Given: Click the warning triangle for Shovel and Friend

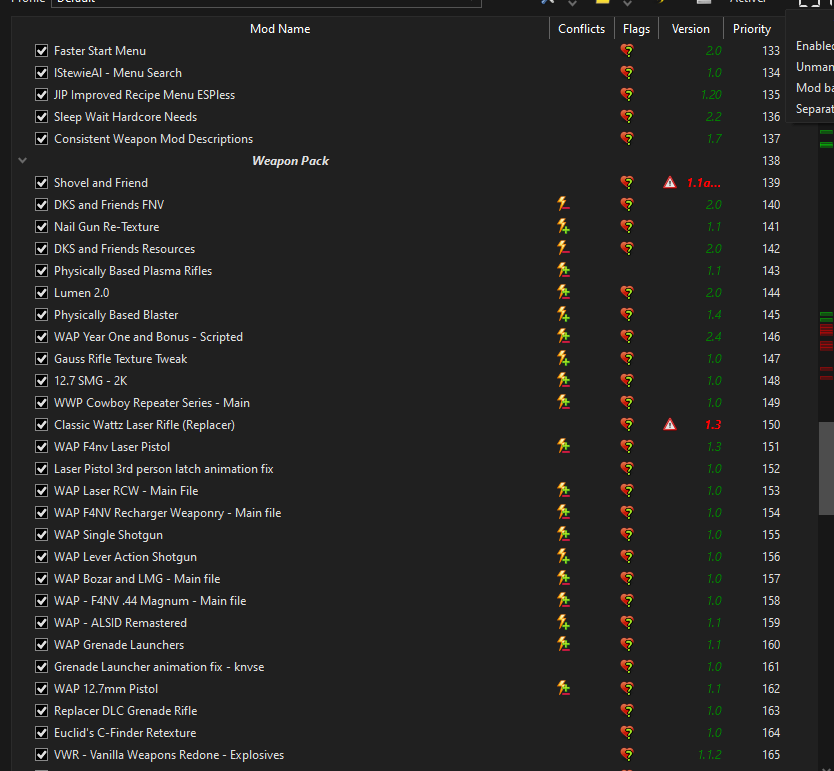Looking at the screenshot, I should point(670,183).
